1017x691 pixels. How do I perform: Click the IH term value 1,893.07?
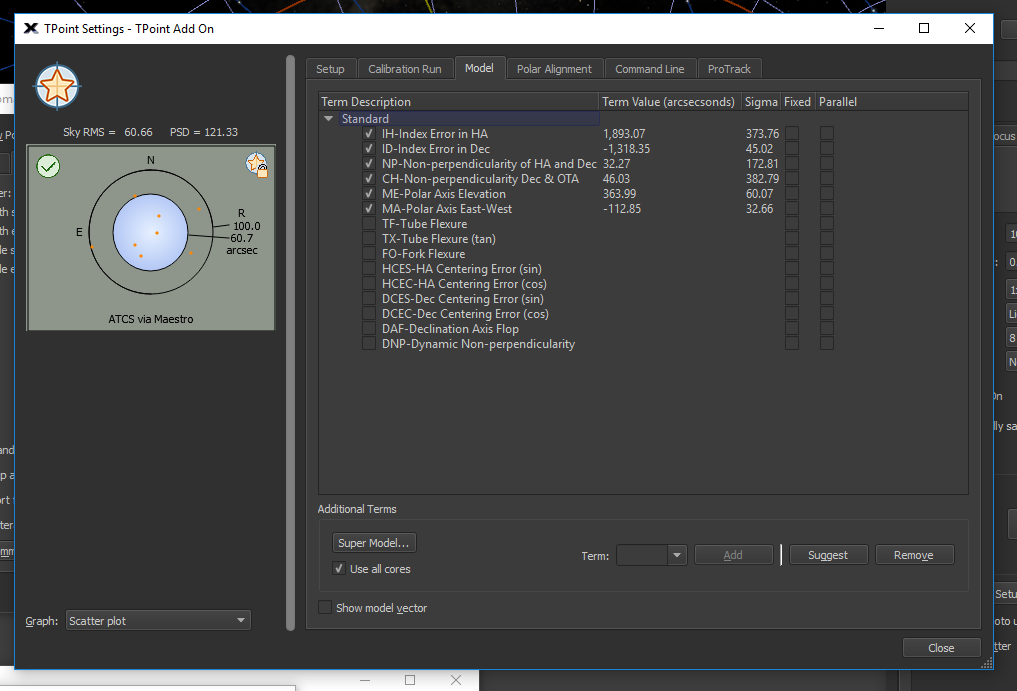click(624, 134)
